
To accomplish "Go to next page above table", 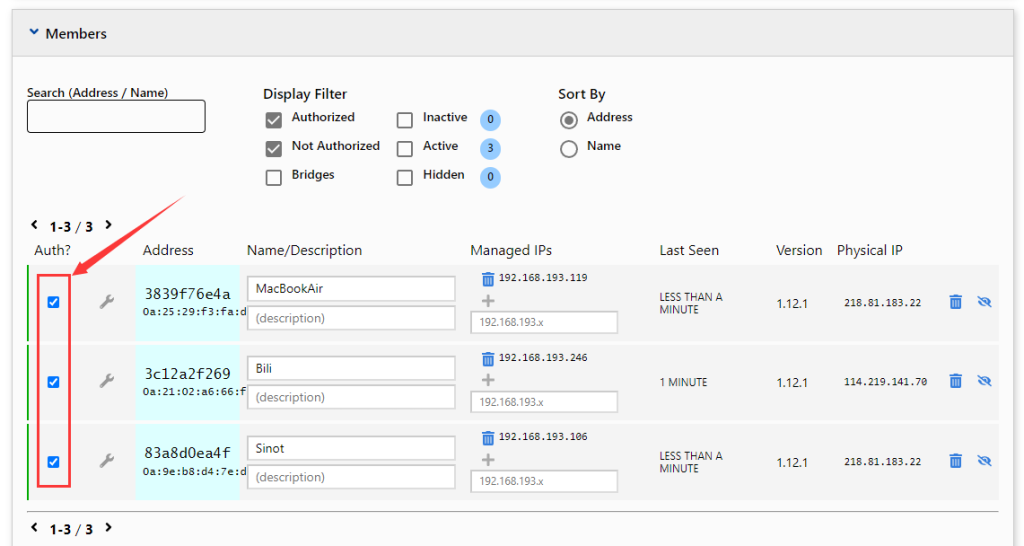I will click(108, 226).
